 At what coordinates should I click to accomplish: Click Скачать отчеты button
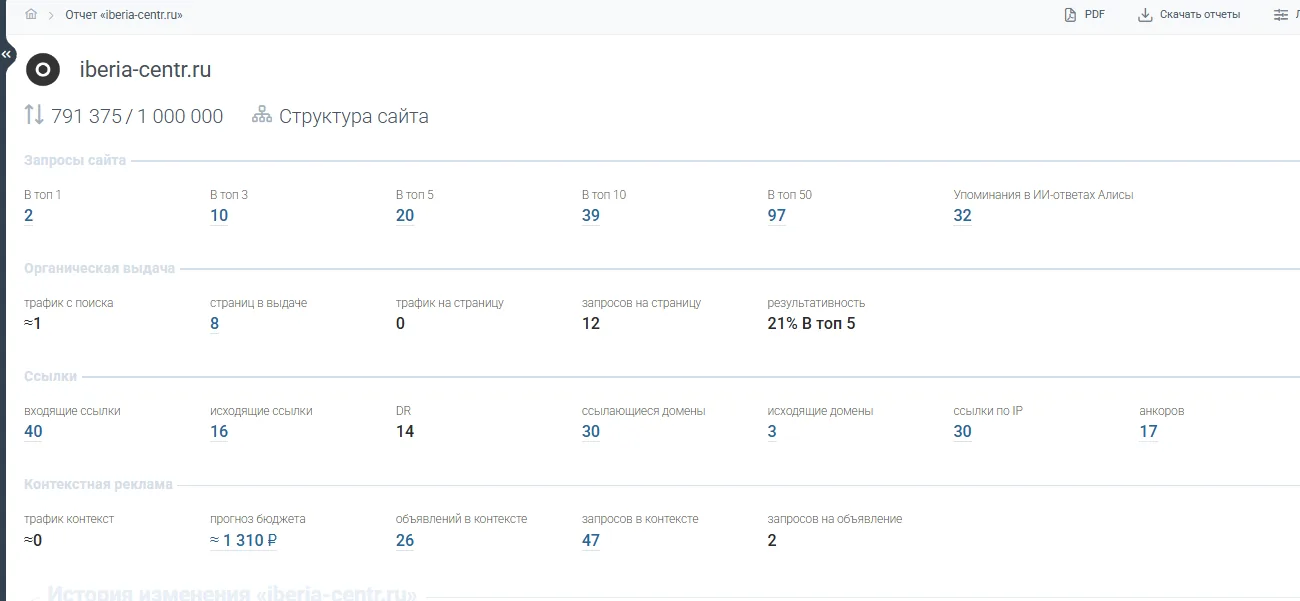(1189, 15)
